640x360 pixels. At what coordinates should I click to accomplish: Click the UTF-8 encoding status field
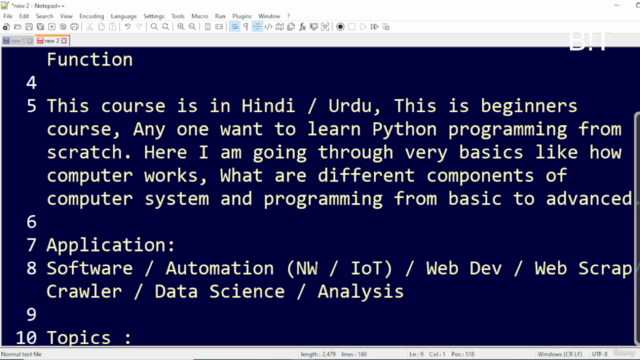[x=600, y=354]
